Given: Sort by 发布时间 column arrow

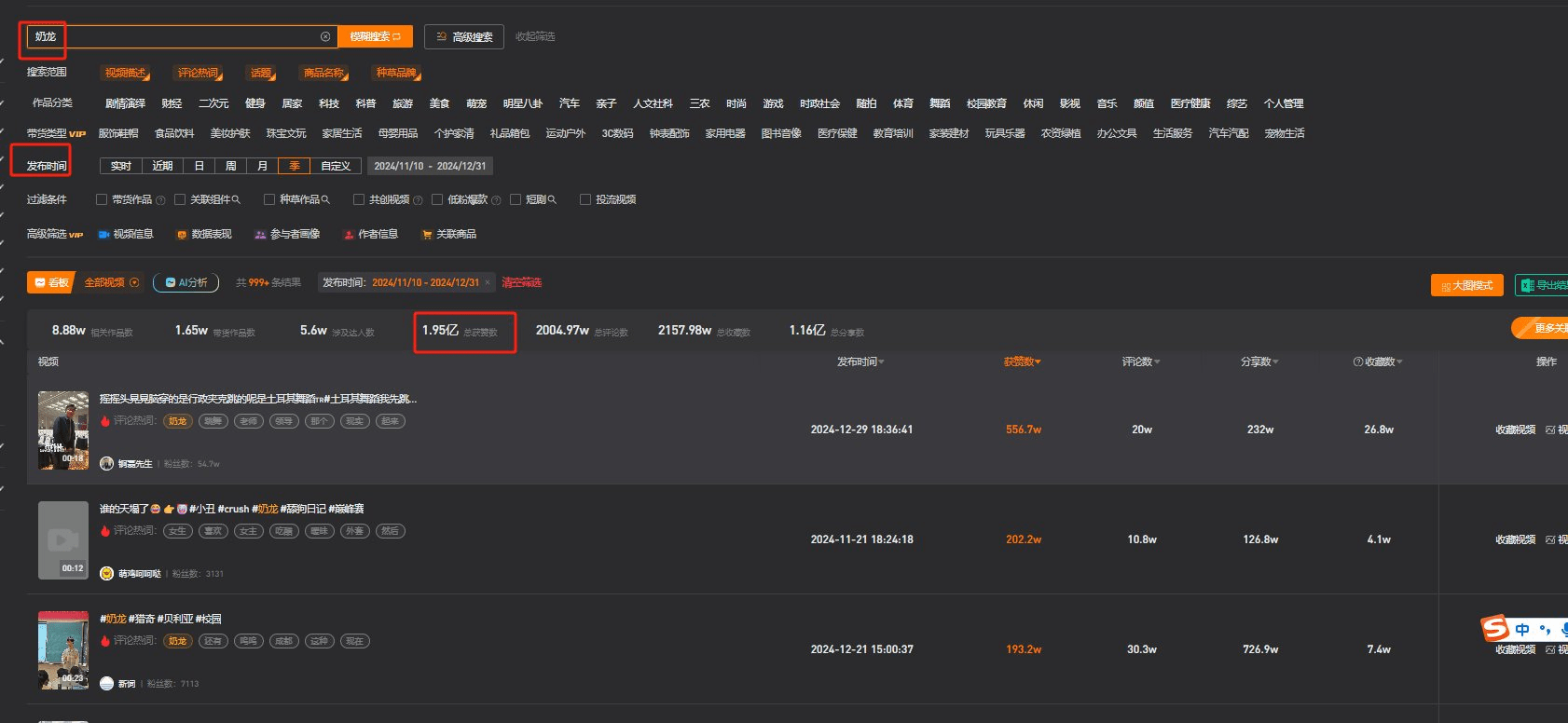Looking at the screenshot, I should point(881,362).
